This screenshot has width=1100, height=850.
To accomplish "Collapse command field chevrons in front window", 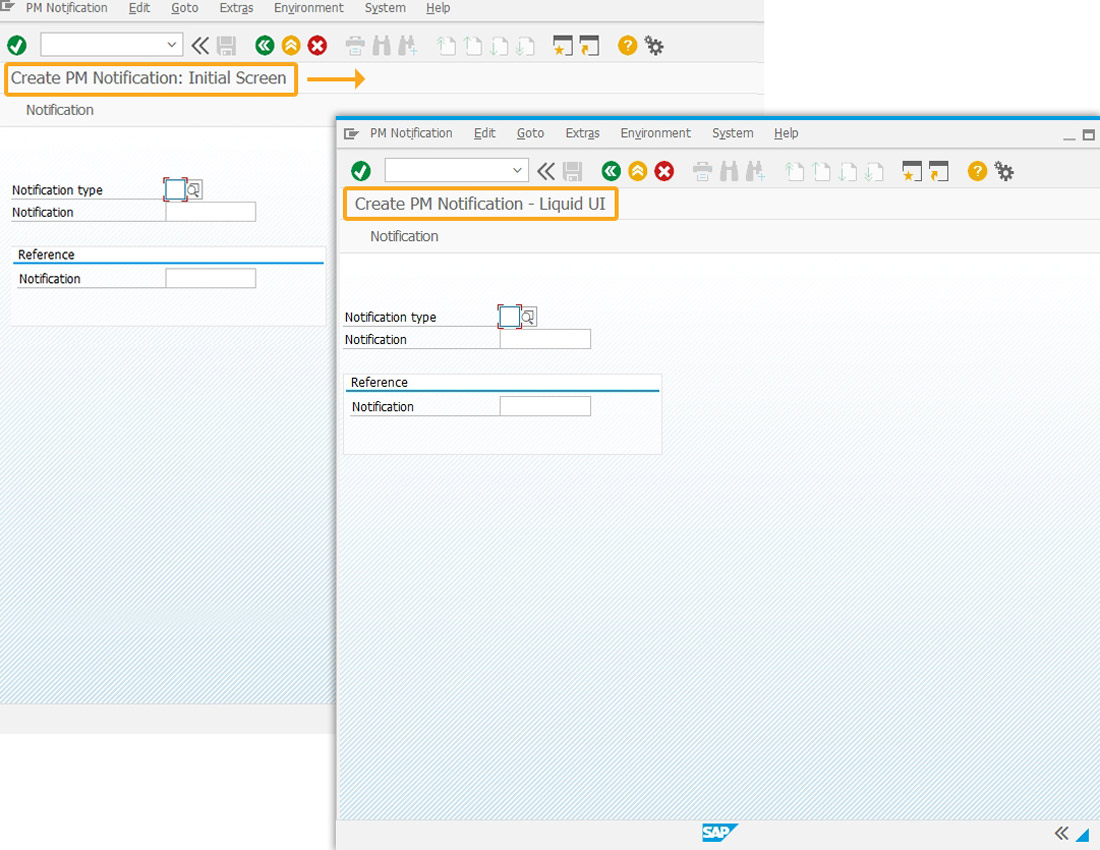I will (x=546, y=170).
